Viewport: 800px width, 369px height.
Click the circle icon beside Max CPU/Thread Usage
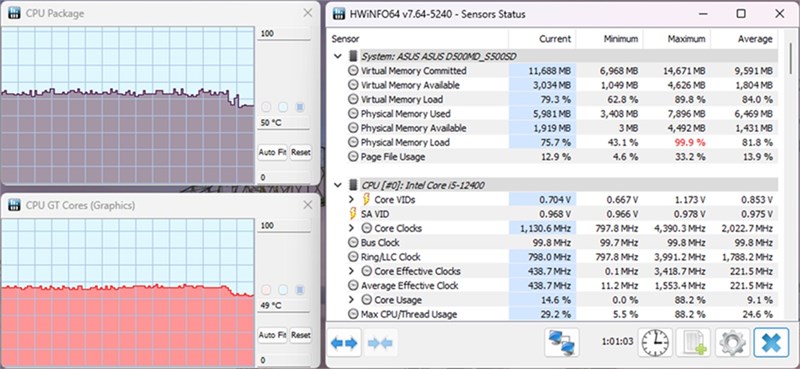(x=353, y=314)
